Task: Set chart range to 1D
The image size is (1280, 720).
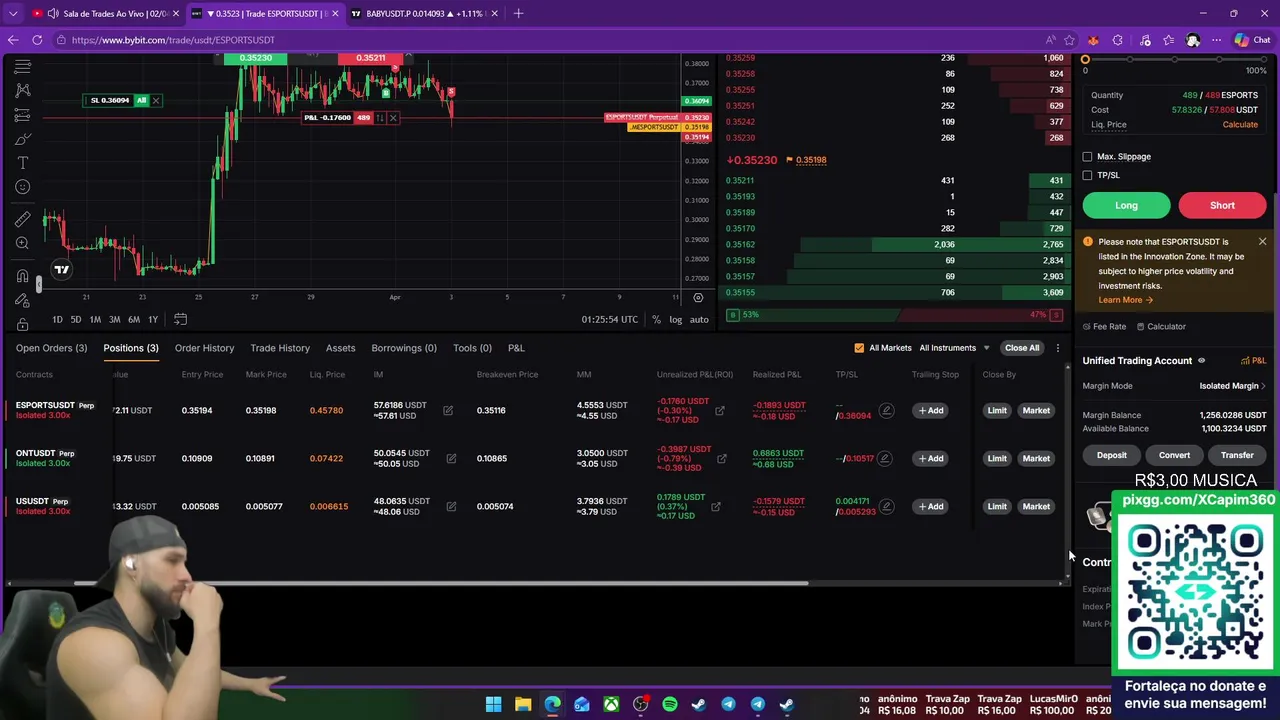Action: tap(57, 320)
